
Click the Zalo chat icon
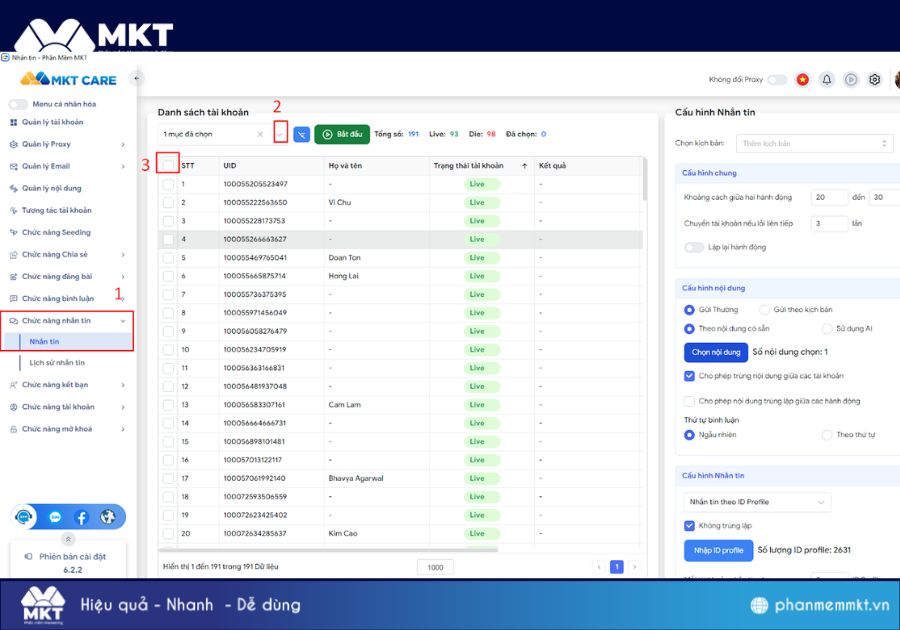(55, 517)
